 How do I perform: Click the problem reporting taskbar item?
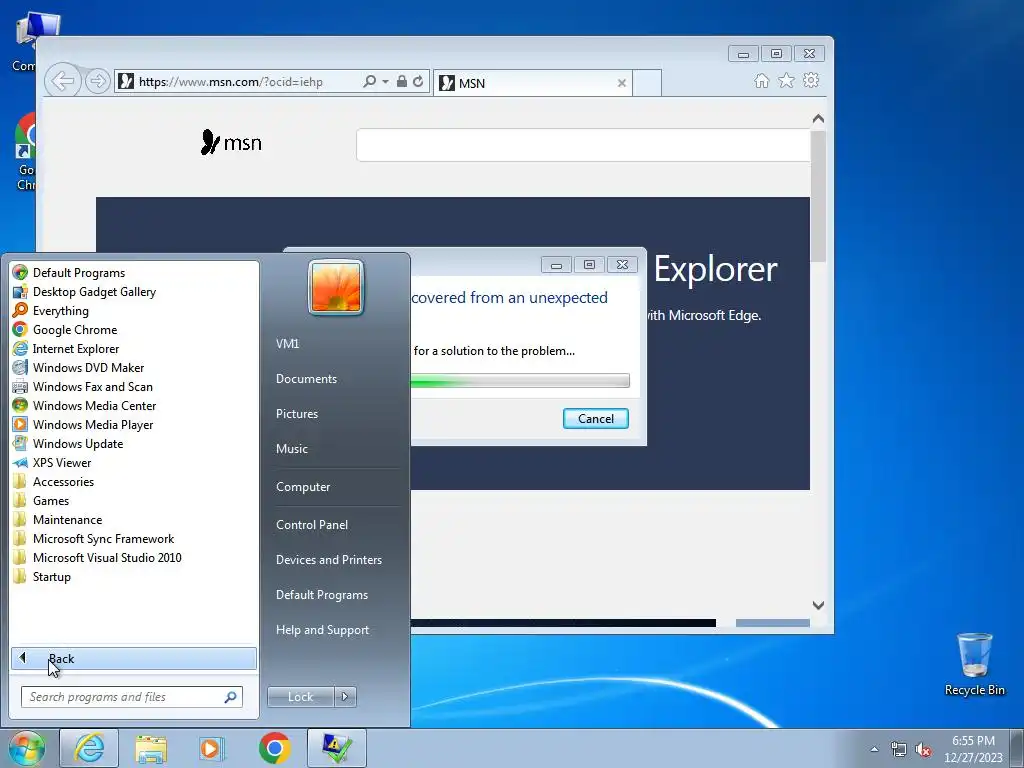tap(336, 748)
